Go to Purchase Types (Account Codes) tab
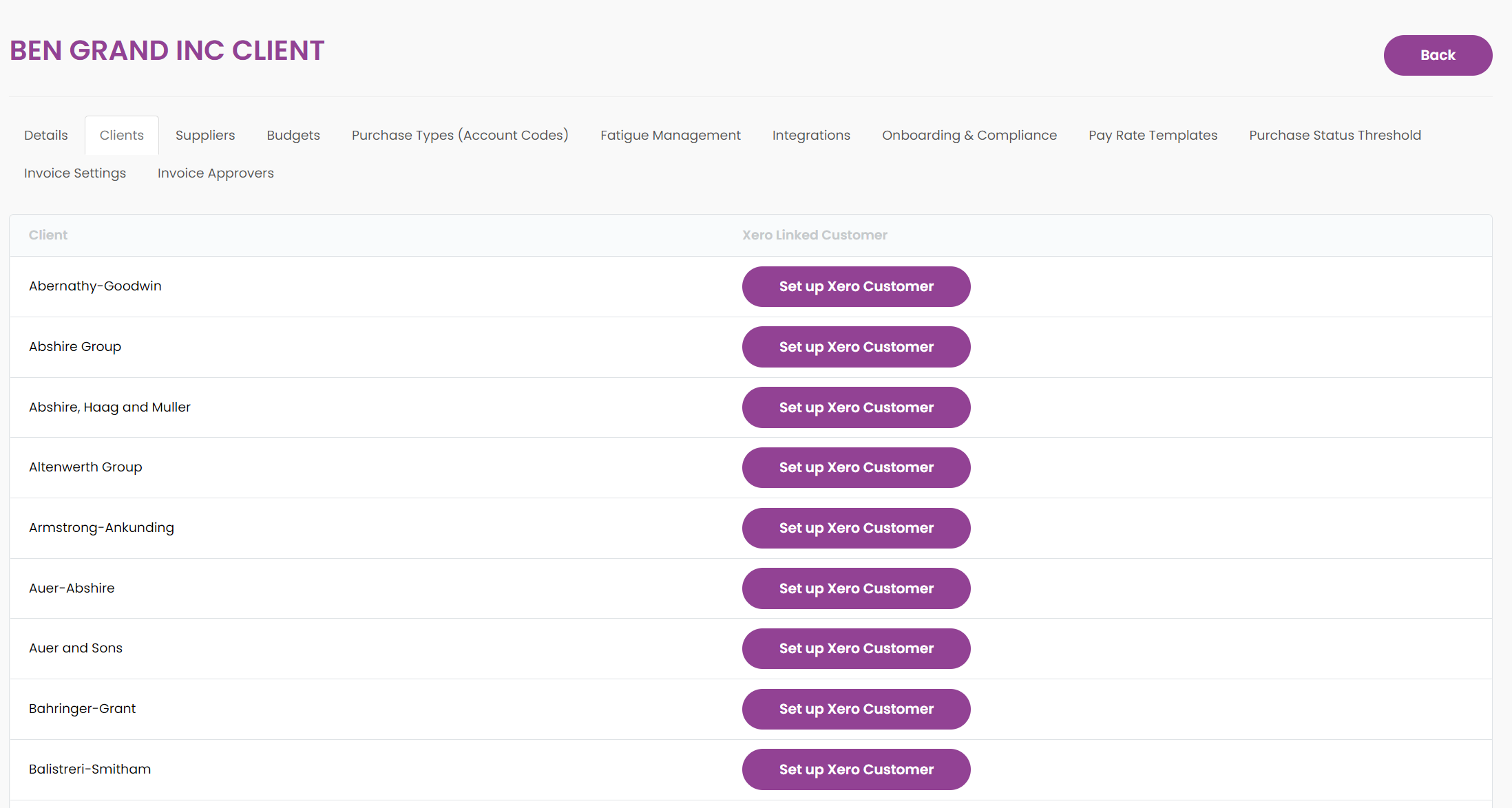The width and height of the screenshot is (1512, 808). pos(460,135)
